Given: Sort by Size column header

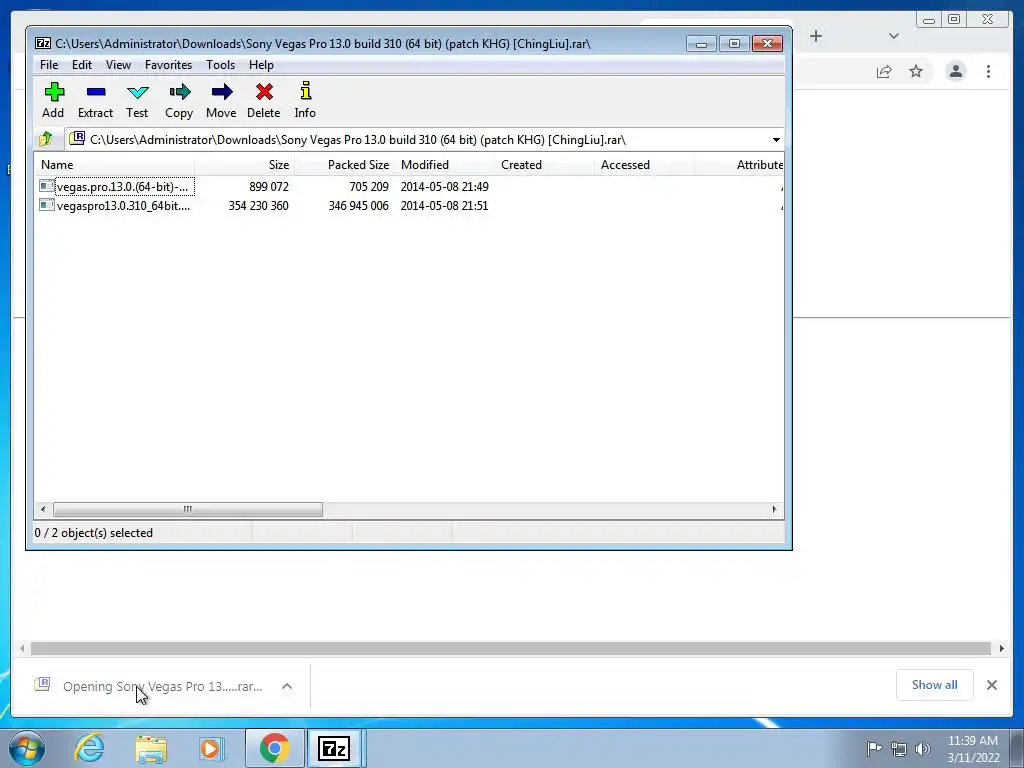Looking at the screenshot, I should tap(244, 165).
